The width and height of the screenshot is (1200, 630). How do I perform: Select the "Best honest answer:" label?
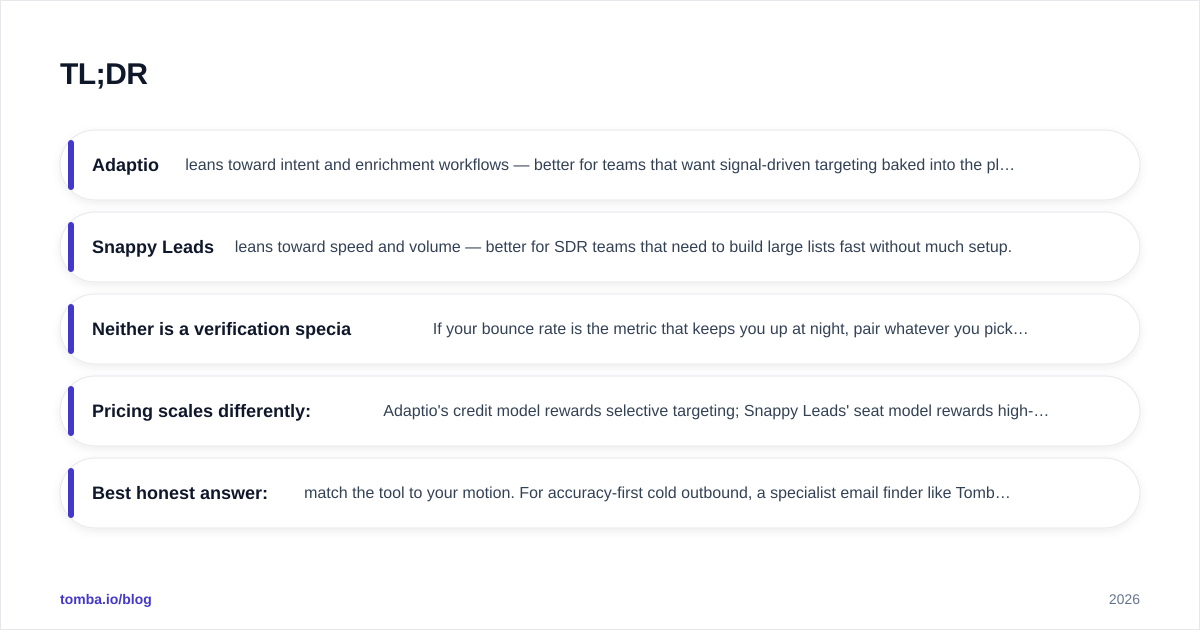pos(180,493)
